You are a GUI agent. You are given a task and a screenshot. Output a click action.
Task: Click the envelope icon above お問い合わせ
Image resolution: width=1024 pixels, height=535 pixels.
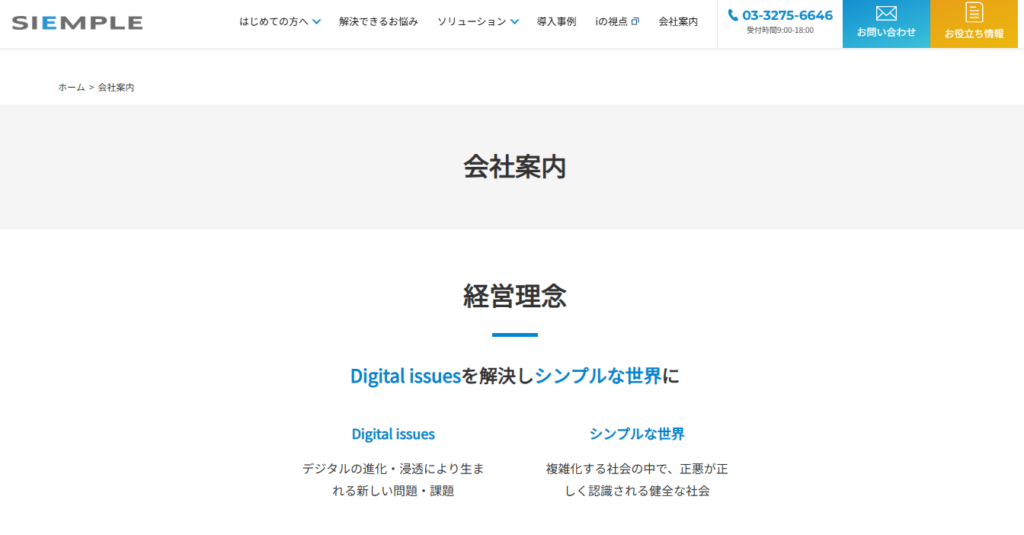886,13
